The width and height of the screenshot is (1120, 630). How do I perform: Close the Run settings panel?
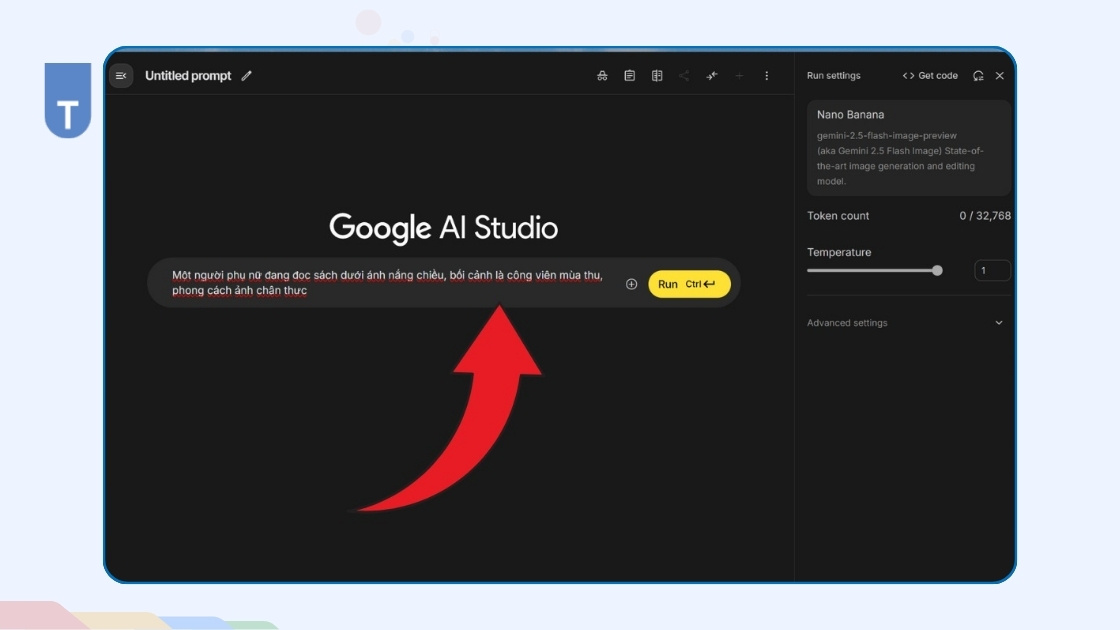[x=1000, y=75]
